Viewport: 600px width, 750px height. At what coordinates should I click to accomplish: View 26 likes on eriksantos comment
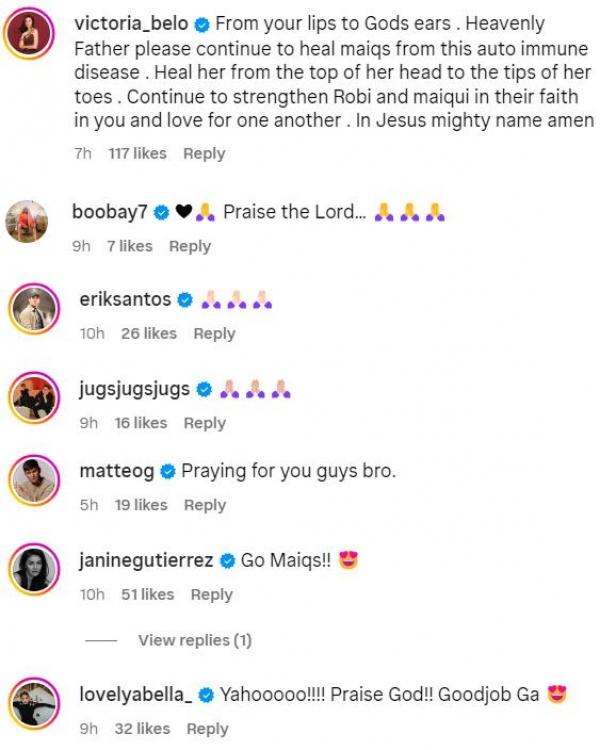pyautogui.click(x=148, y=334)
